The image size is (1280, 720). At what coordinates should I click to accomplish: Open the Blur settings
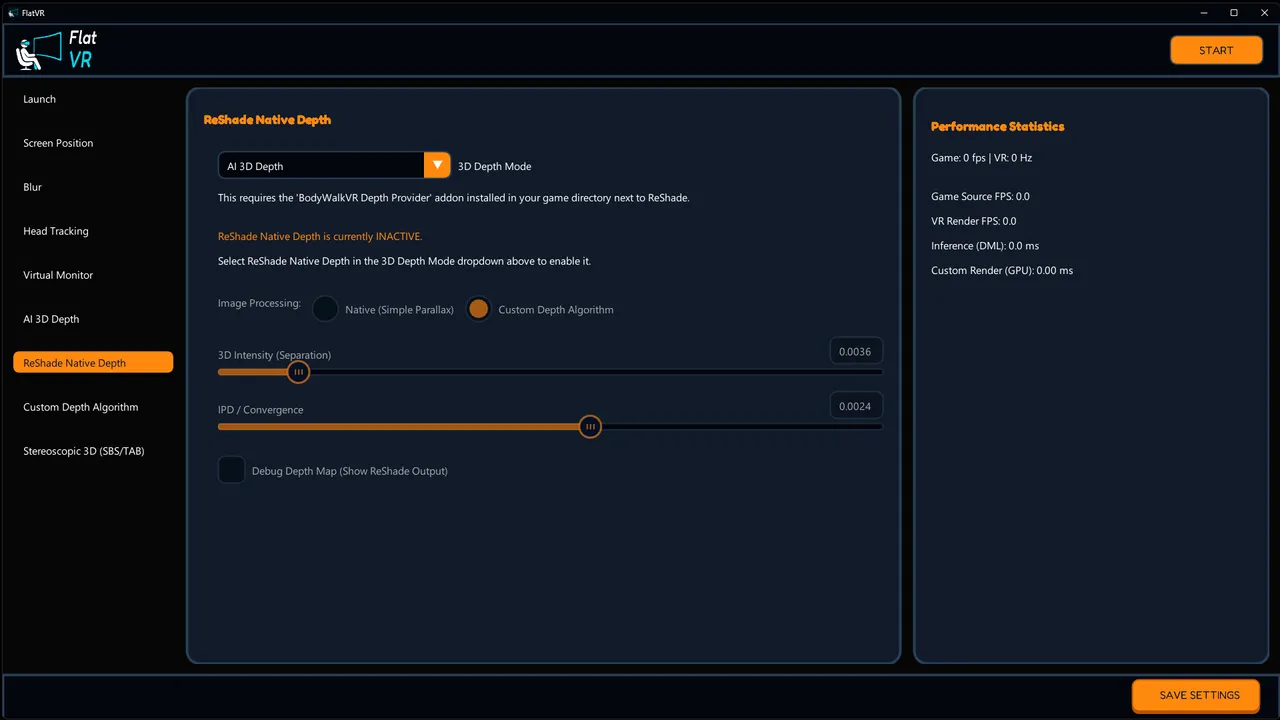(93, 187)
